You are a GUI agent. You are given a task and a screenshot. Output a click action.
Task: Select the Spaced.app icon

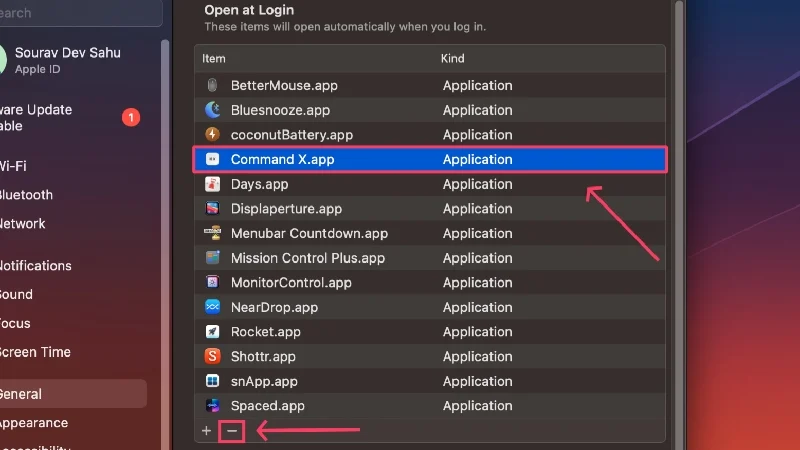[x=212, y=406]
